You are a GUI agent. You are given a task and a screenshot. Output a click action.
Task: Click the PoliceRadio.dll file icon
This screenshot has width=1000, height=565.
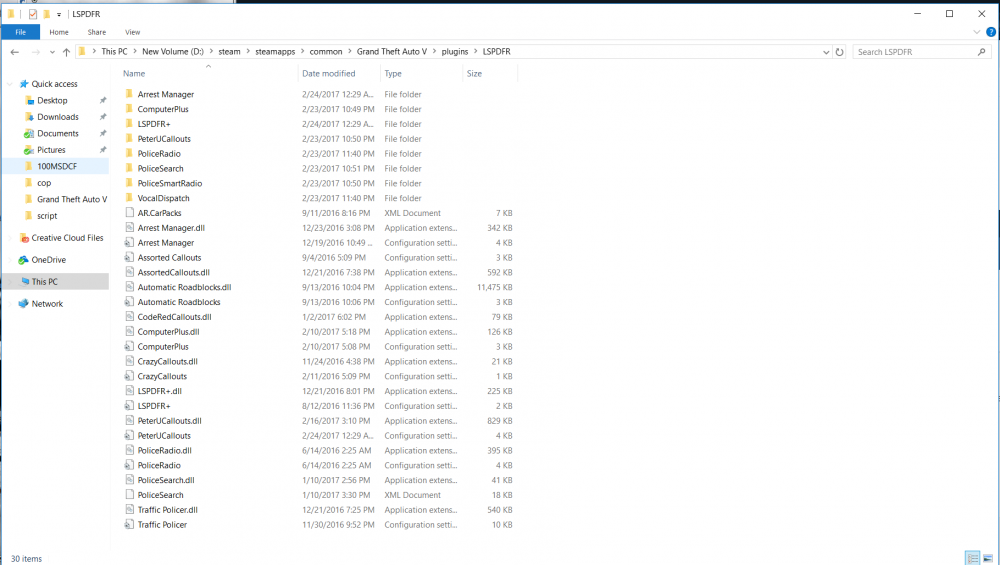(129, 450)
